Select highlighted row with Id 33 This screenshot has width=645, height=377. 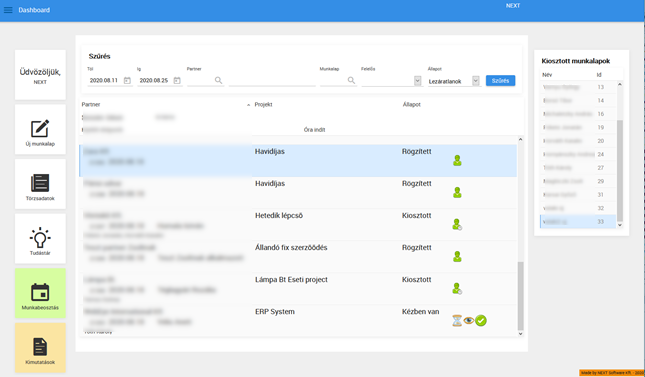point(578,221)
